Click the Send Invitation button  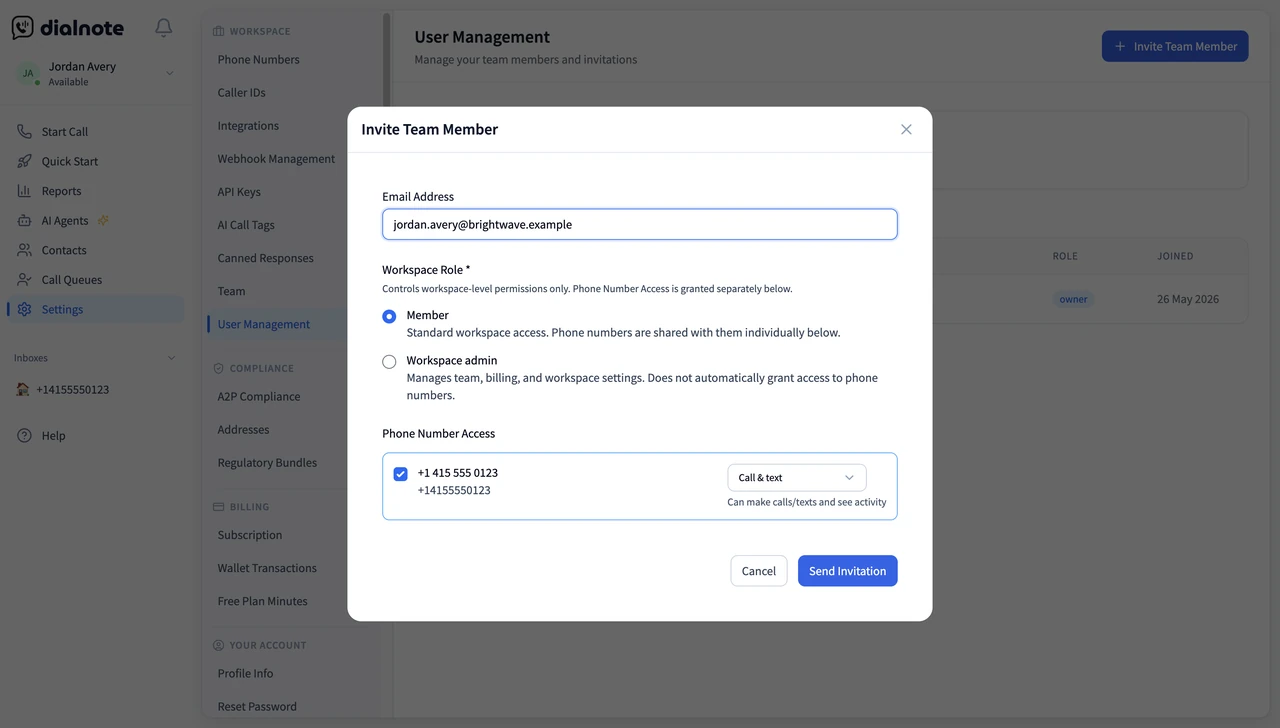coord(848,571)
